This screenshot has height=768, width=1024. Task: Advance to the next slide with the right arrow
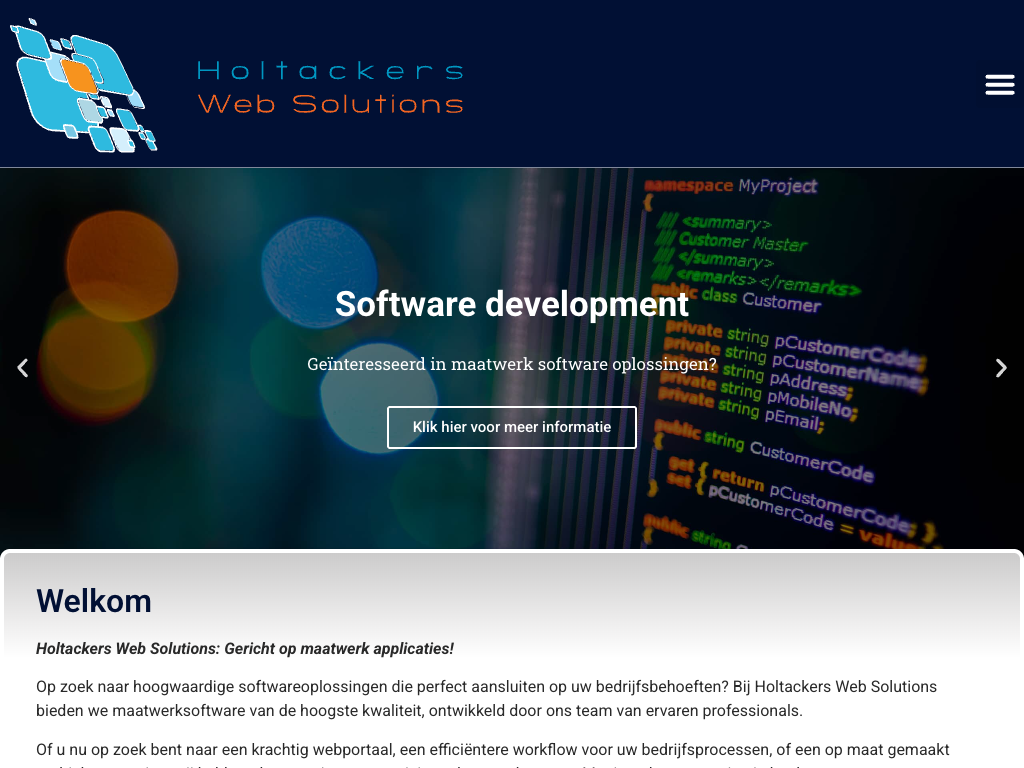1001,368
